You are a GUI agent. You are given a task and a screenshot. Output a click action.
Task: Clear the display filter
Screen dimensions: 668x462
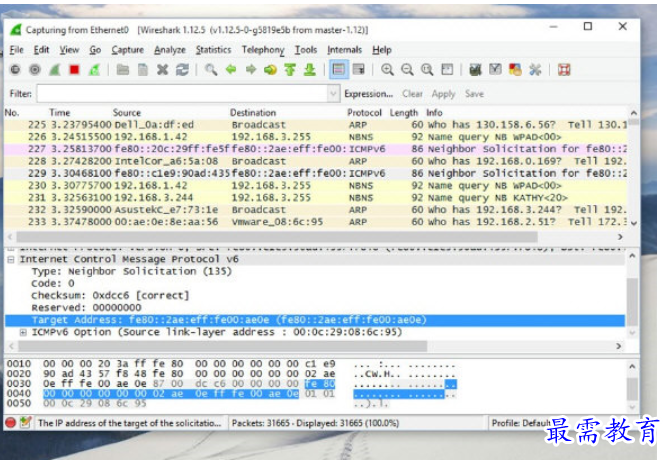[x=412, y=93]
